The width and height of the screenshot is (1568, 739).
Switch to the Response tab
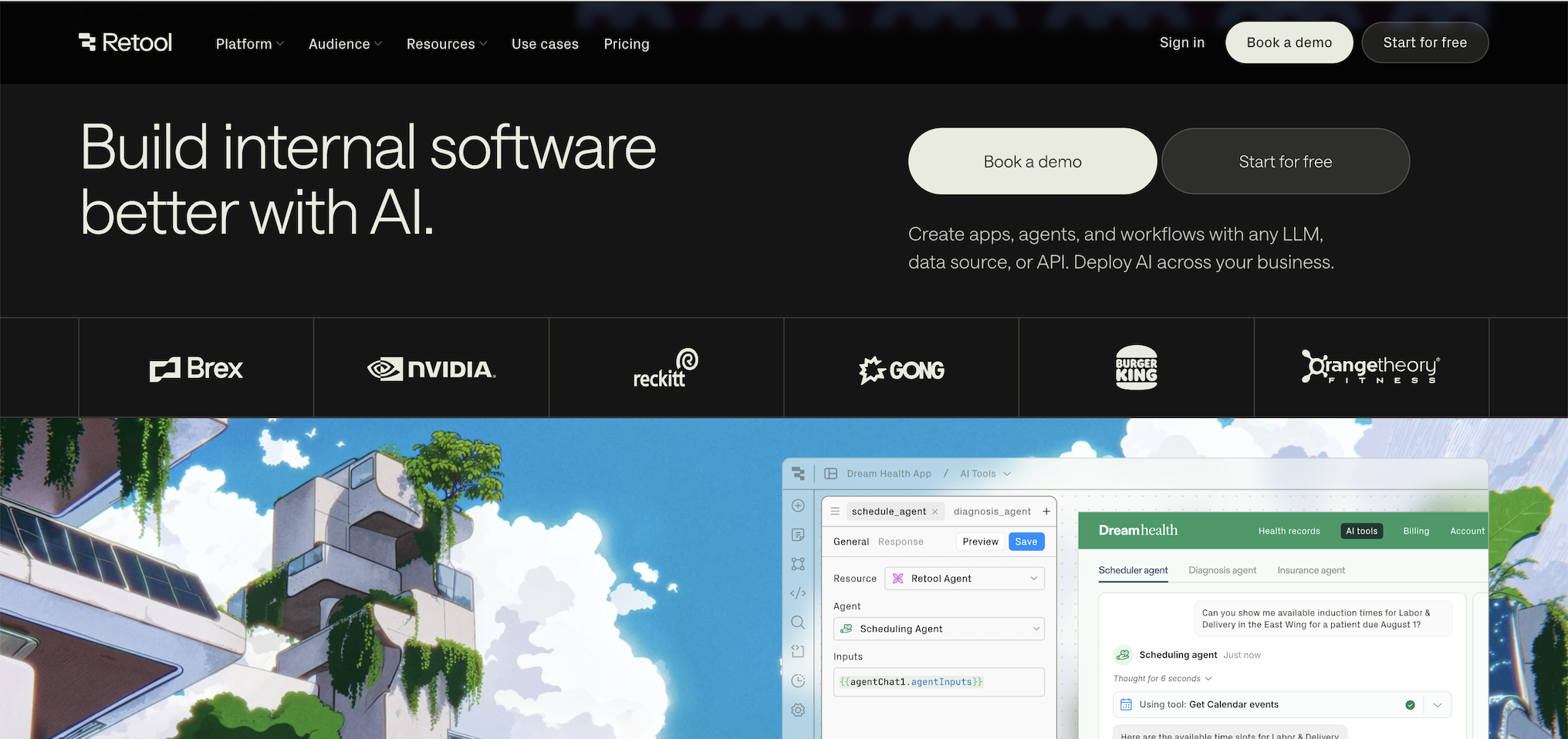coord(901,542)
